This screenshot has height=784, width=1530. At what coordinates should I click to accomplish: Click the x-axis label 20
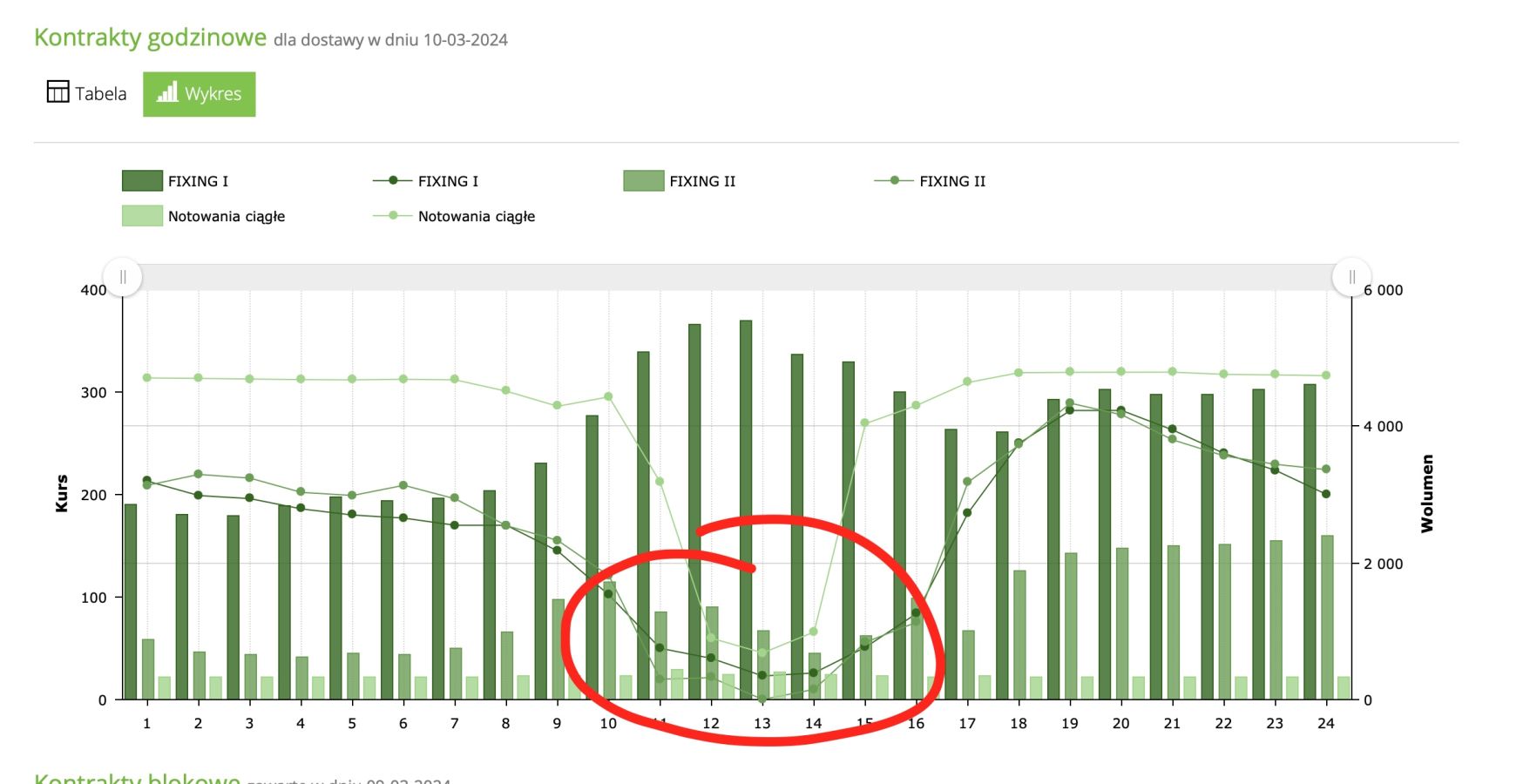pos(1120,723)
